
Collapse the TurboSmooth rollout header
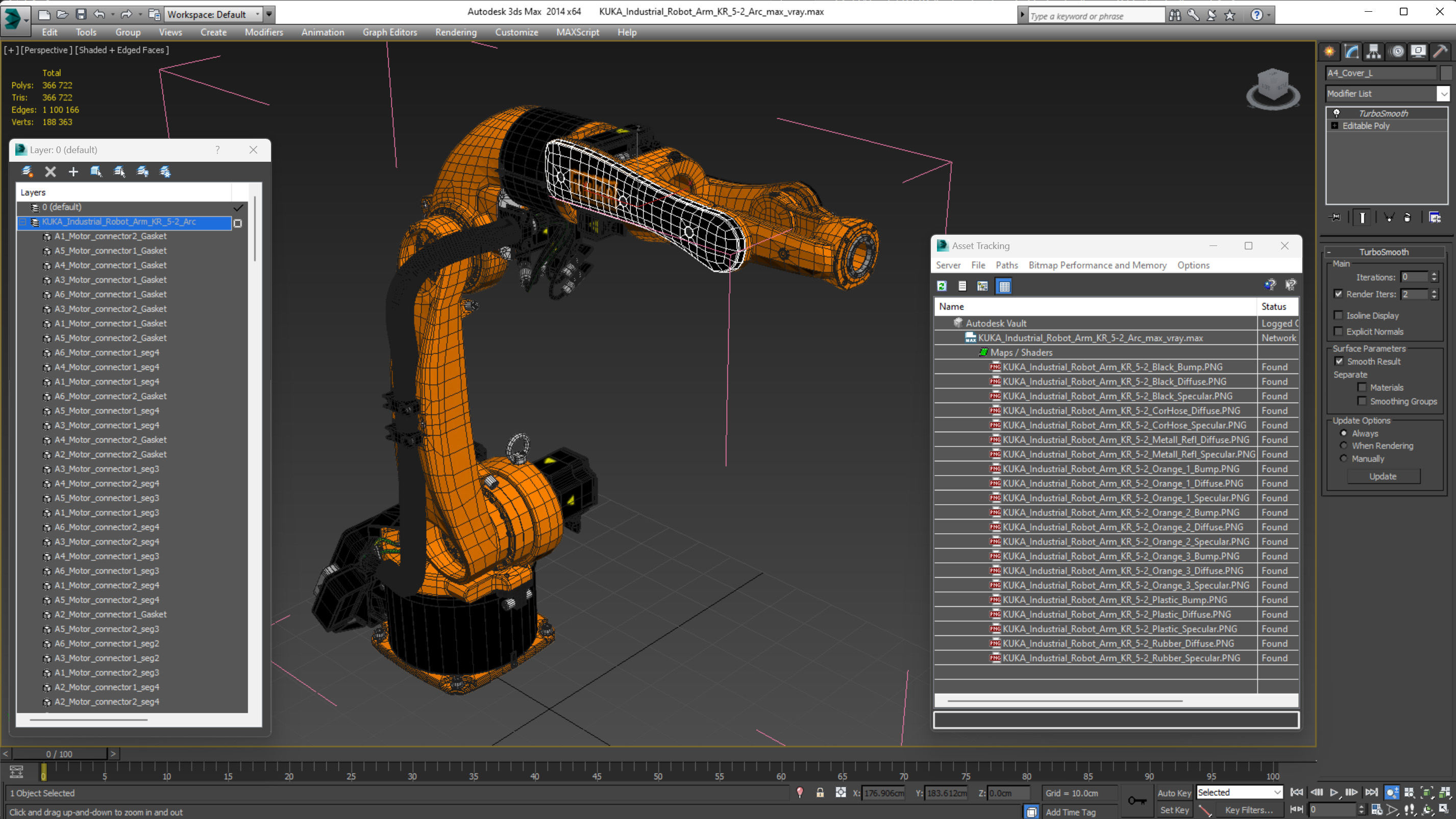click(1384, 252)
